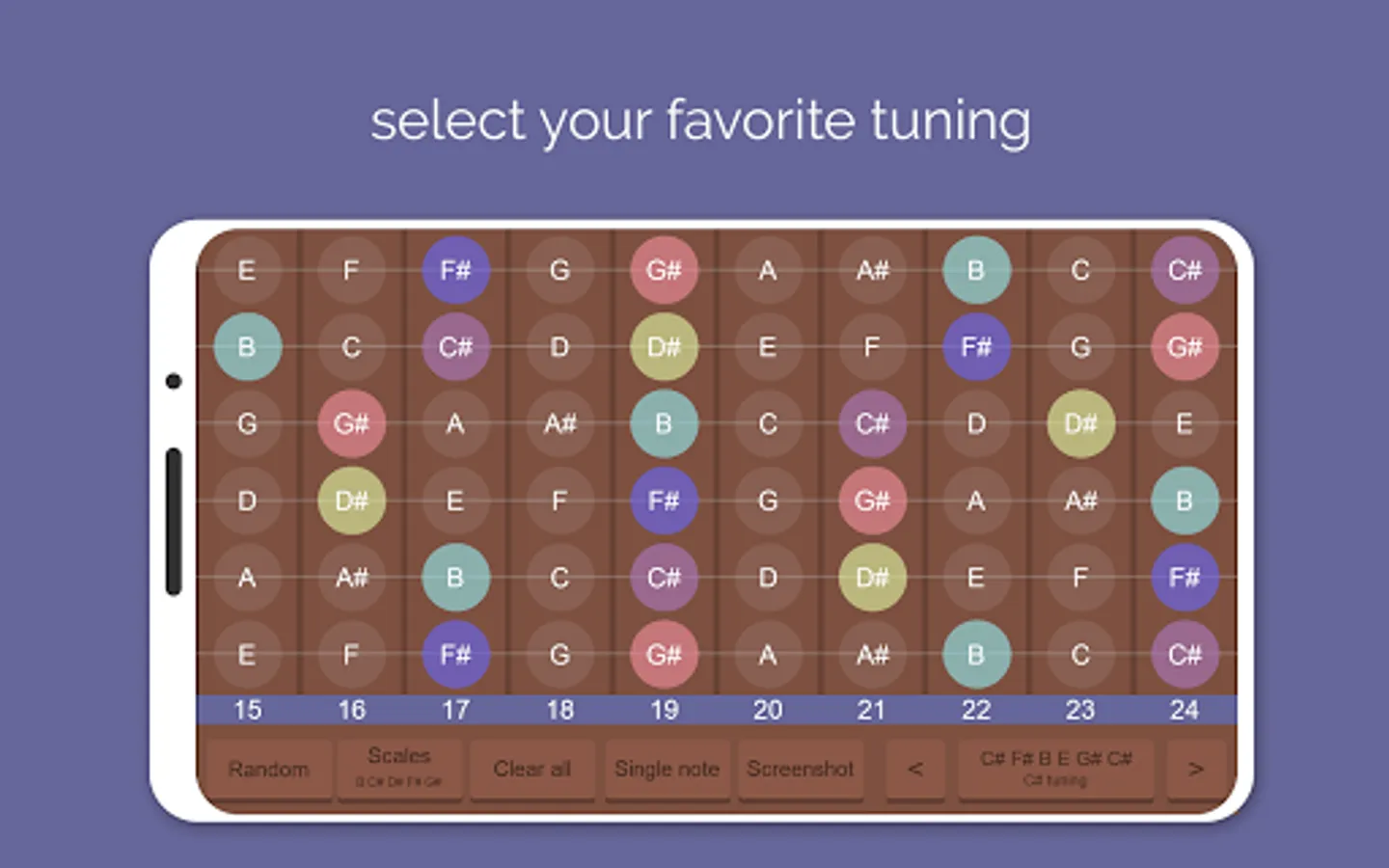This screenshot has height=868, width=1389.
Task: Tap the teal B marker on fret 15 second string
Action: [x=247, y=347]
